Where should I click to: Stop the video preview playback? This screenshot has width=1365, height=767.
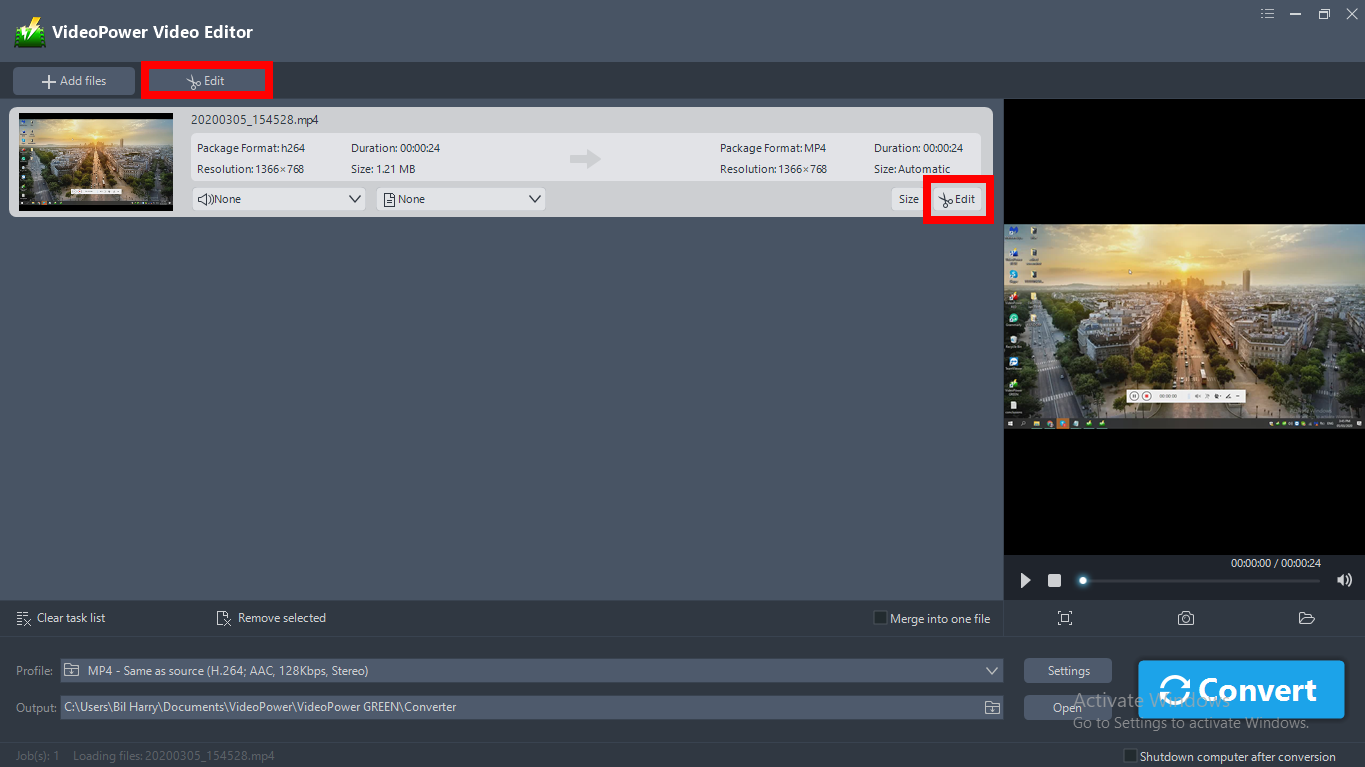coord(1054,580)
